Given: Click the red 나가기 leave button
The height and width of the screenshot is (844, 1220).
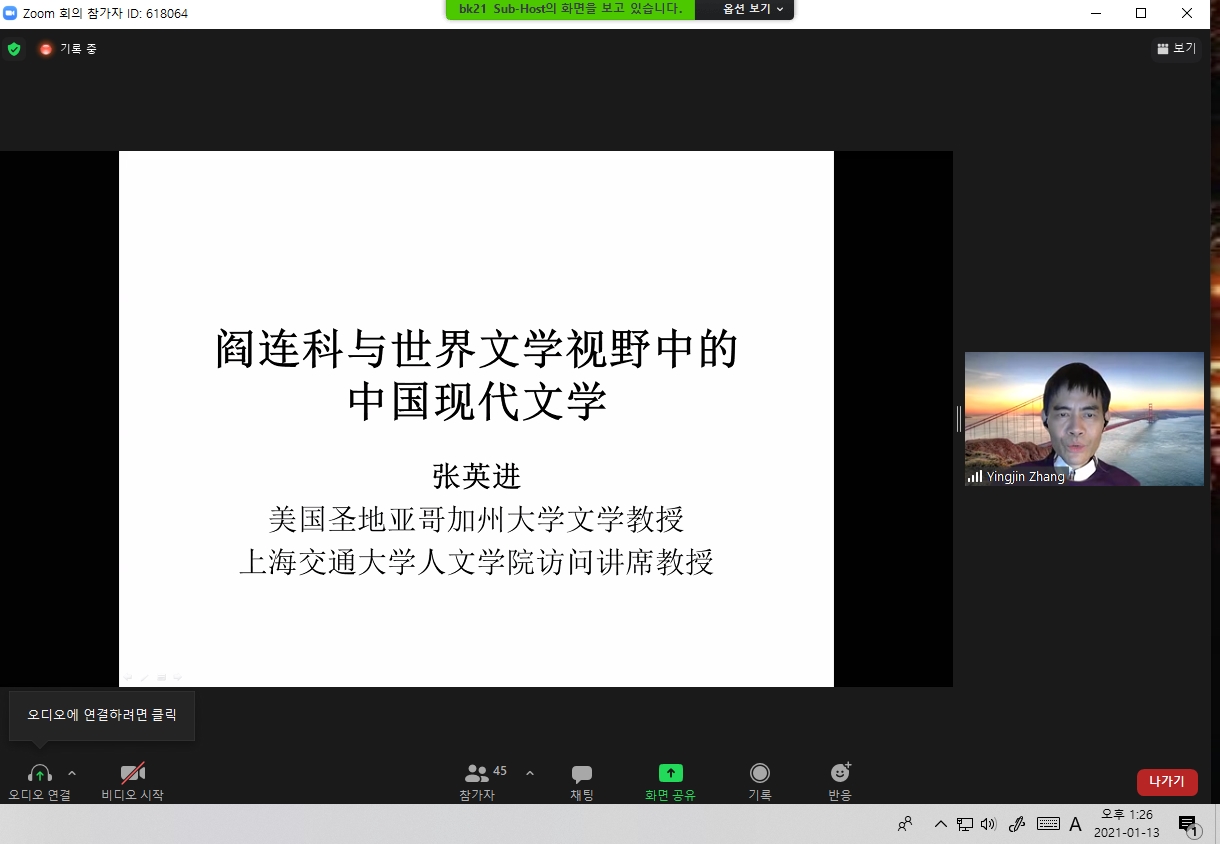Looking at the screenshot, I should (1167, 782).
